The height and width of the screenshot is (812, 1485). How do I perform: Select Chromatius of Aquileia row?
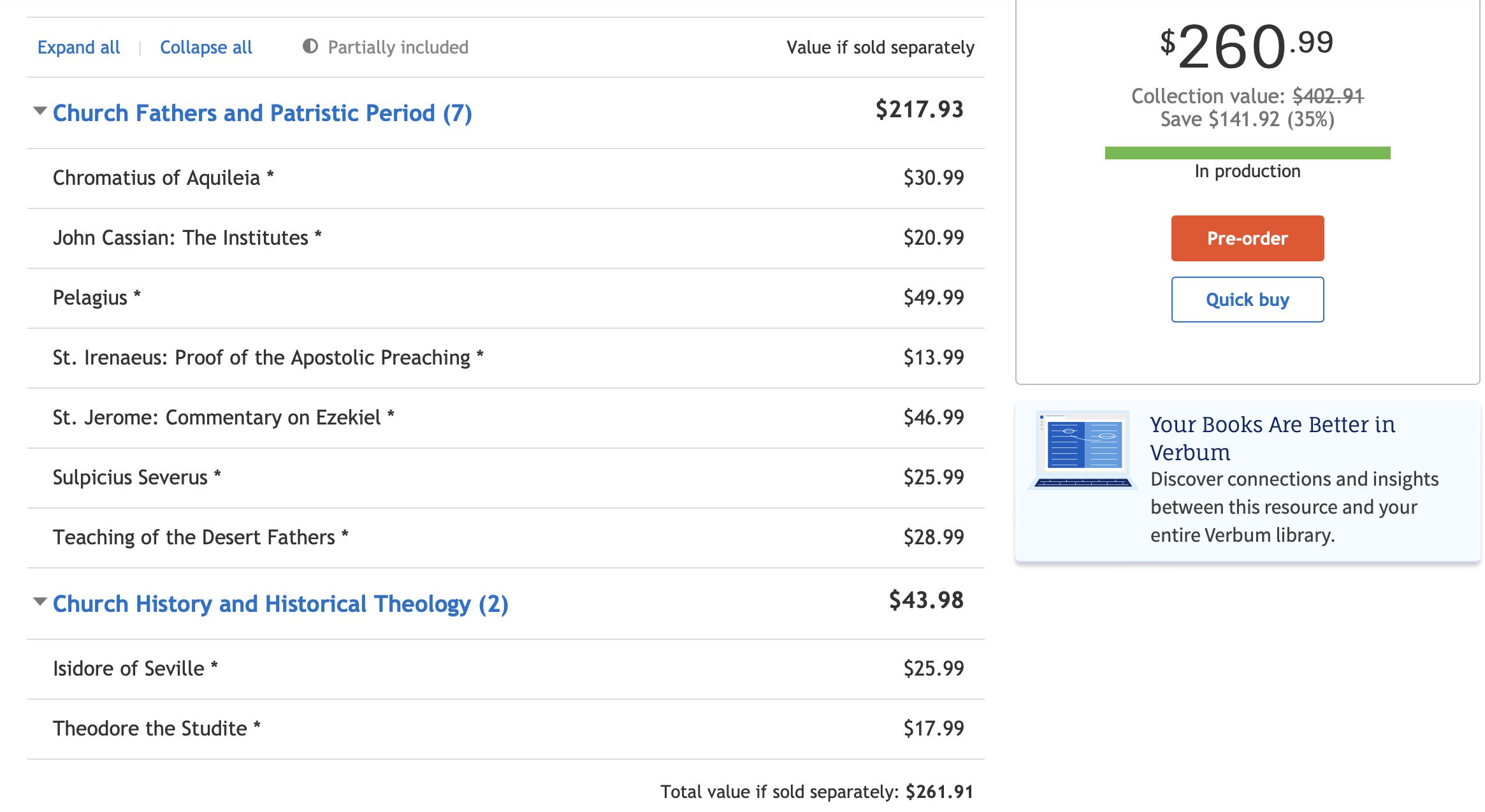506,178
